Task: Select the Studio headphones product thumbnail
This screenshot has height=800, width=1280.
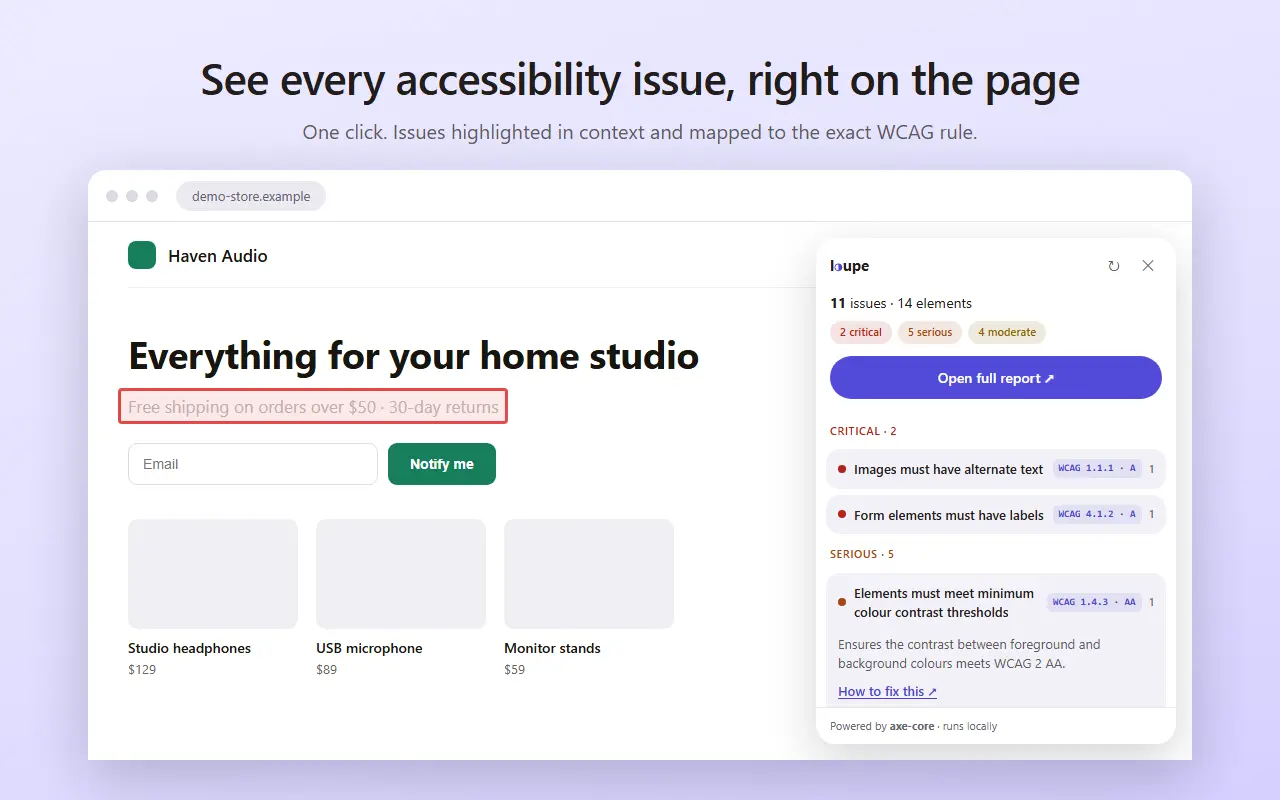Action: pos(213,574)
